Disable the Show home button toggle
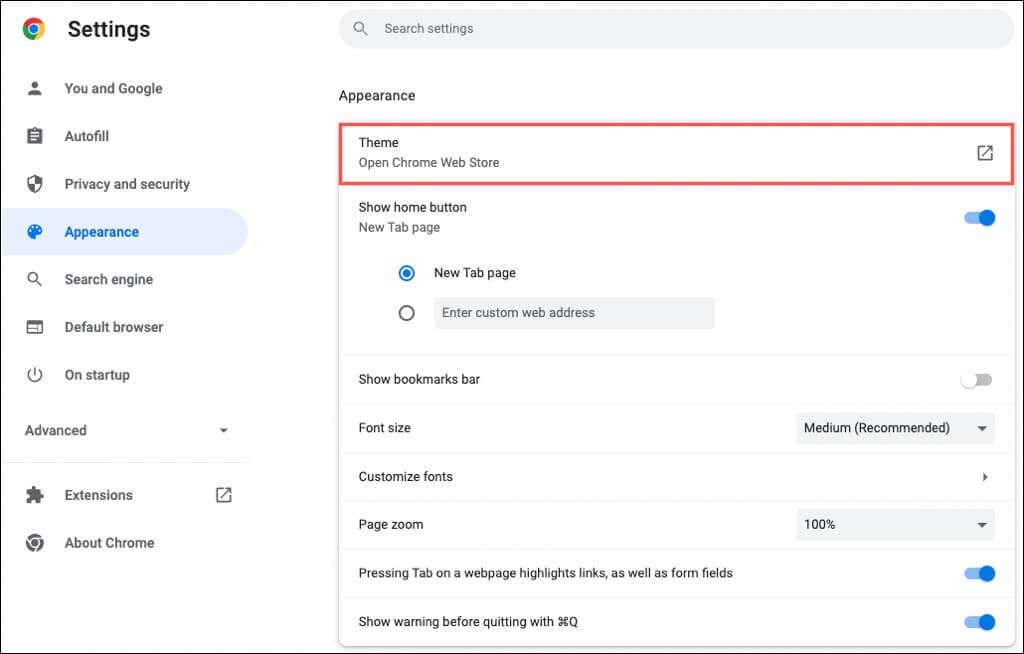 tap(978, 217)
